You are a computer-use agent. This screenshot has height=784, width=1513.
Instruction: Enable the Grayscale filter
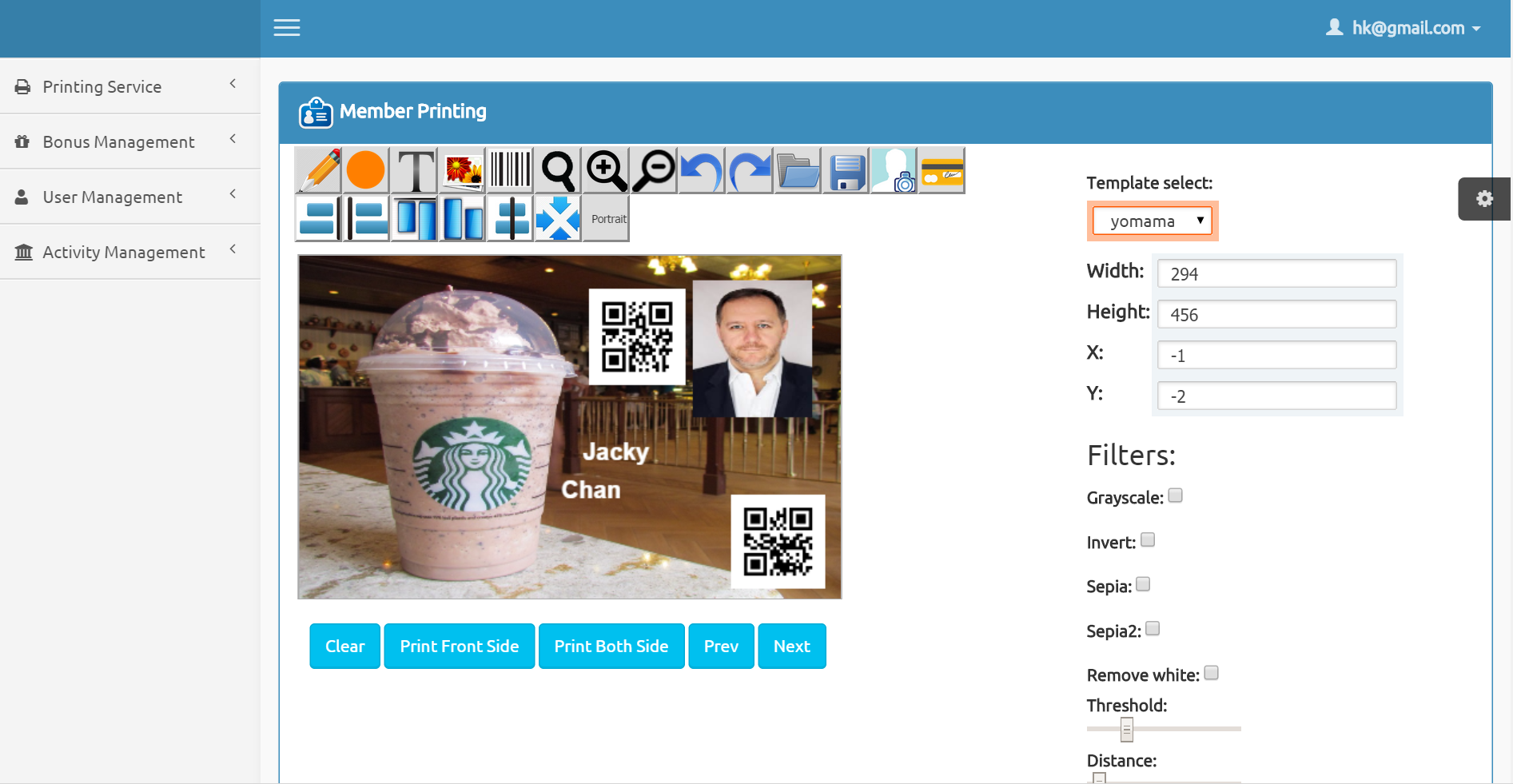[1175, 495]
